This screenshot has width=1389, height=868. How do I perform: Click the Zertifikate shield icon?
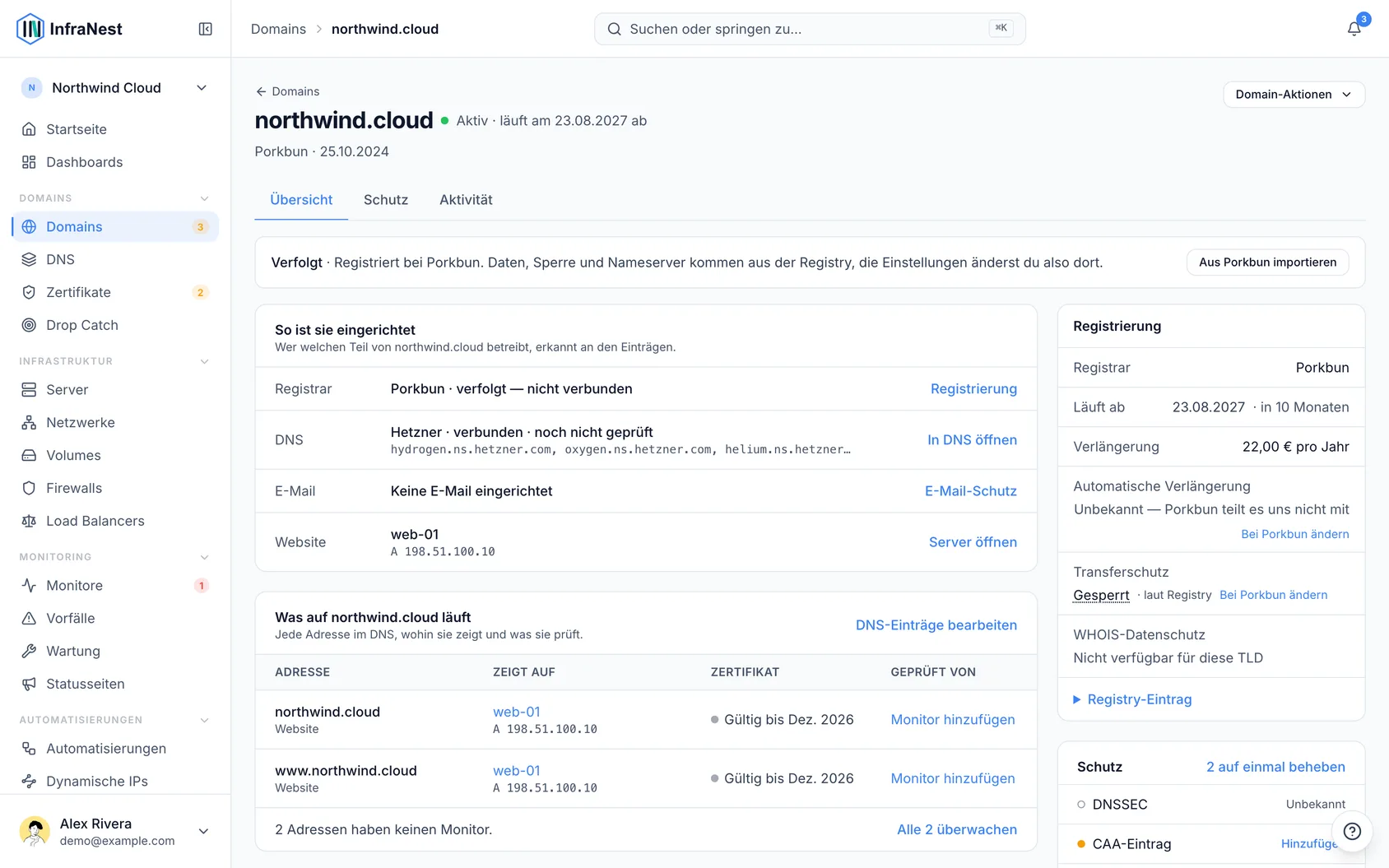pyautogui.click(x=29, y=292)
